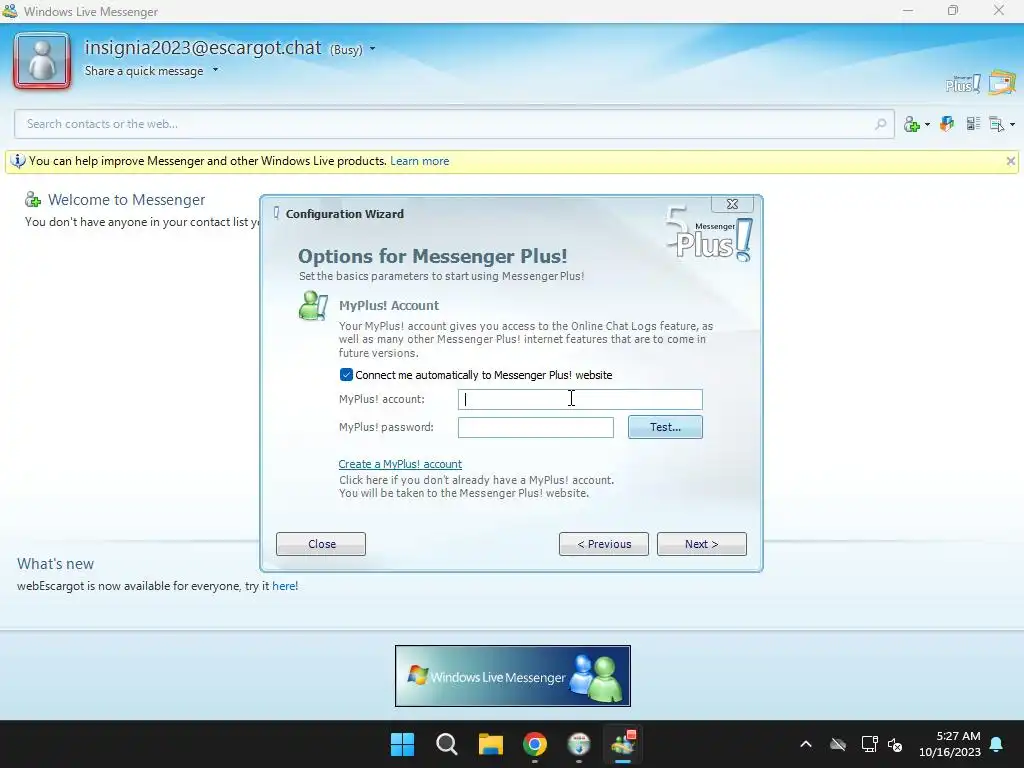Open the colorful cubes toolbar icon
The height and width of the screenshot is (768, 1024).
947,123
